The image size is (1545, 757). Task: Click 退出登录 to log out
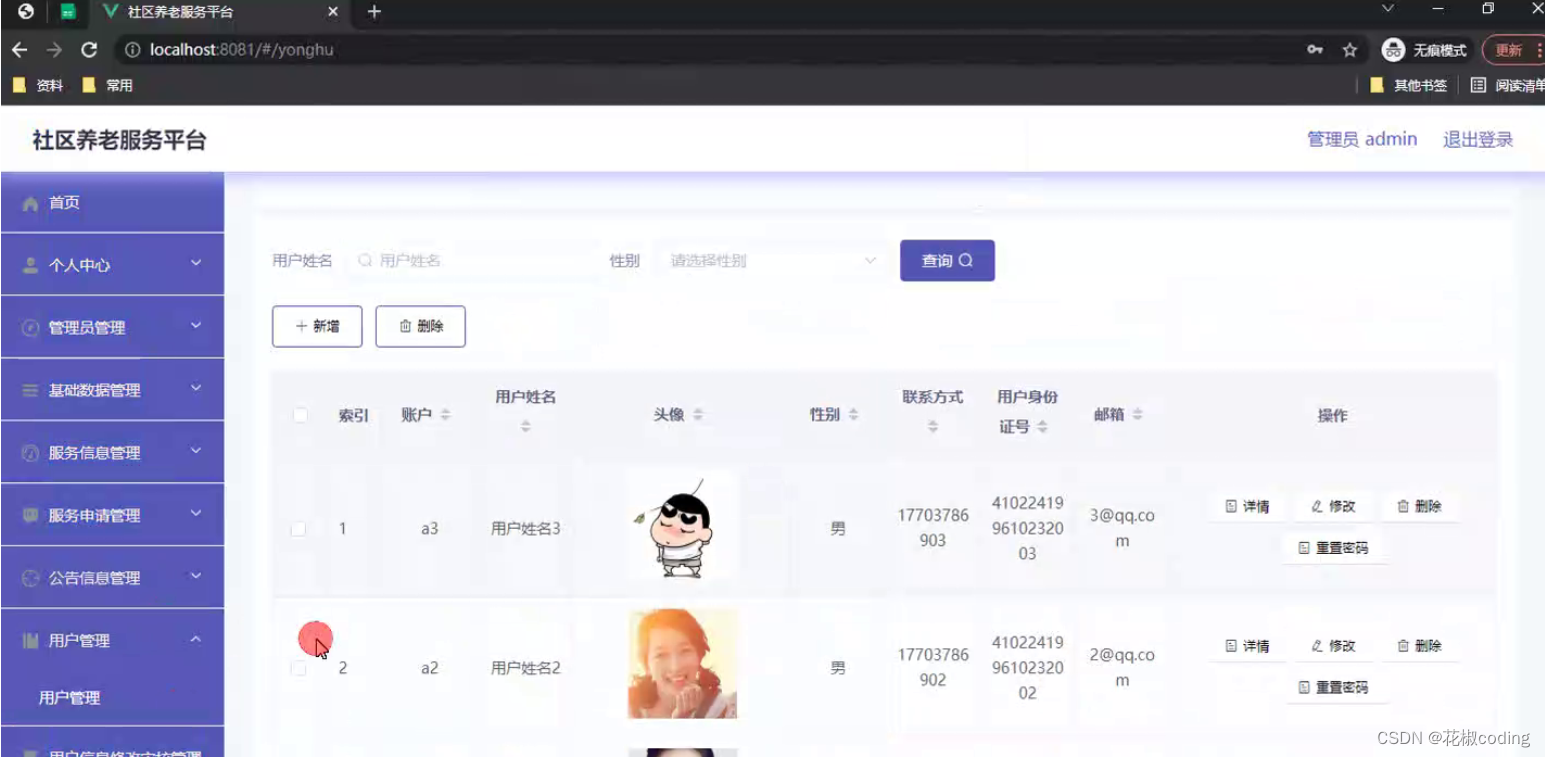coord(1477,139)
